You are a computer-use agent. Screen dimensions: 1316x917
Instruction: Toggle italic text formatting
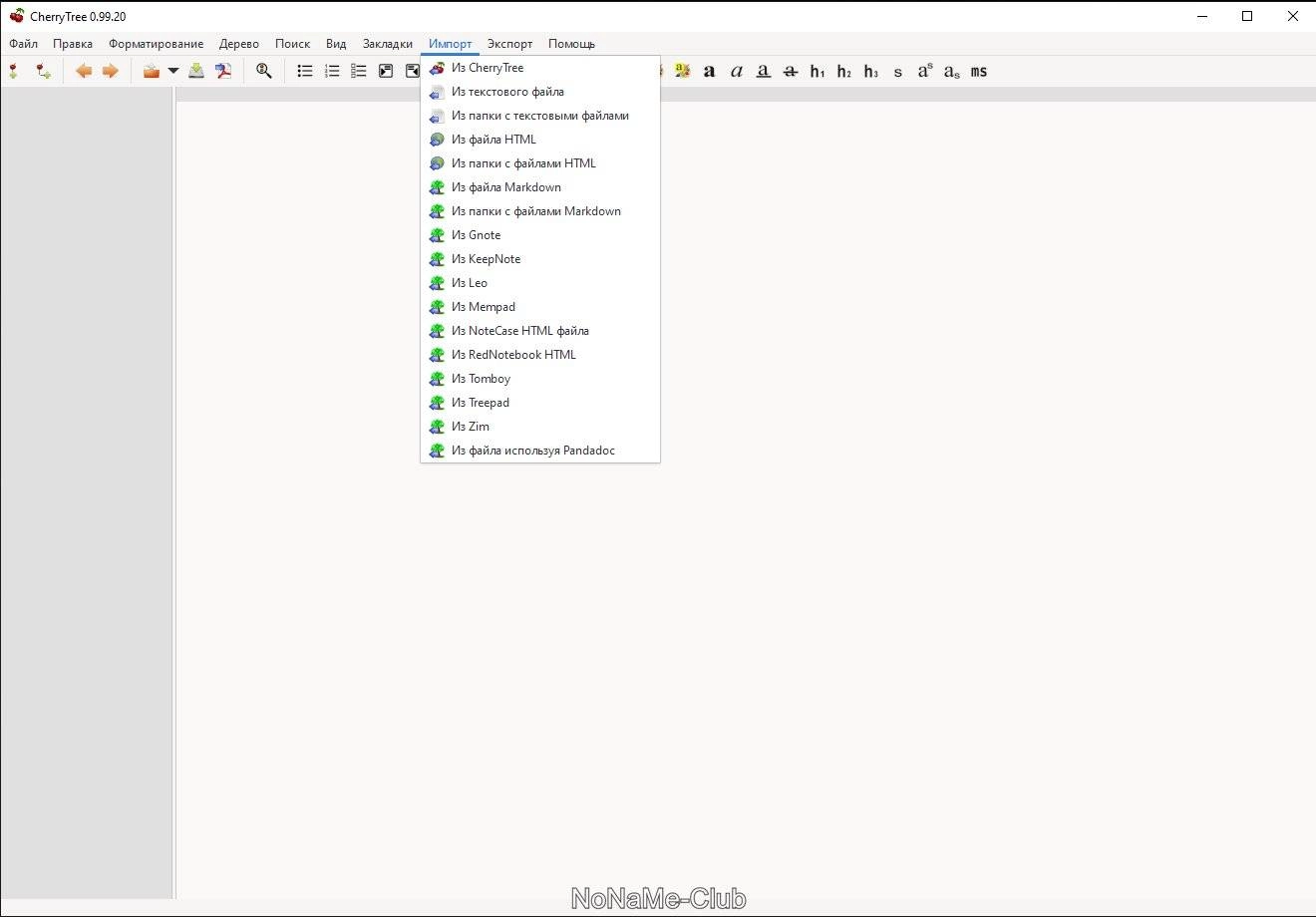[x=737, y=71]
